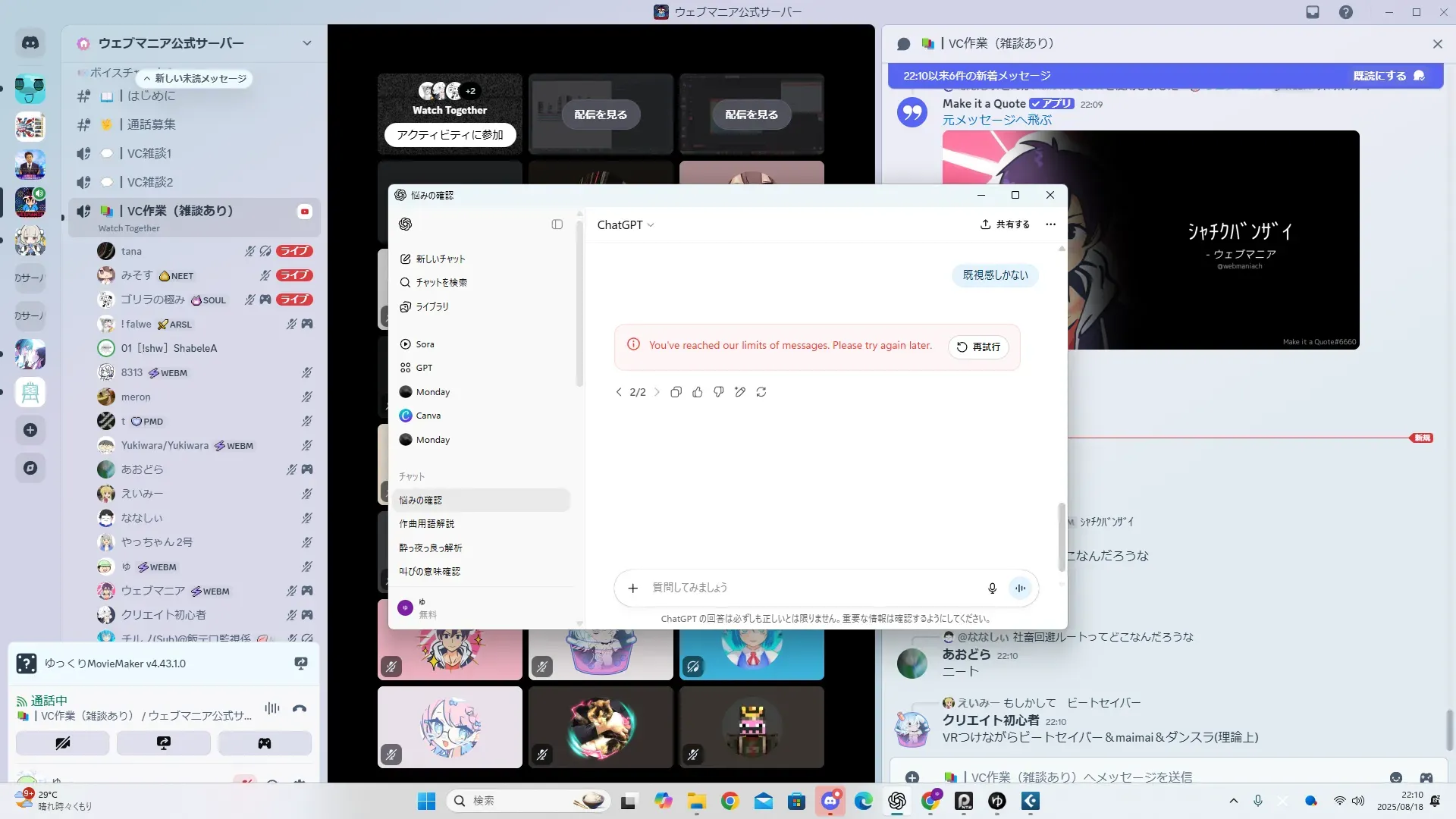Open Discord direct messages home icon
Screen dimensions: 1456x819
coord(30,43)
